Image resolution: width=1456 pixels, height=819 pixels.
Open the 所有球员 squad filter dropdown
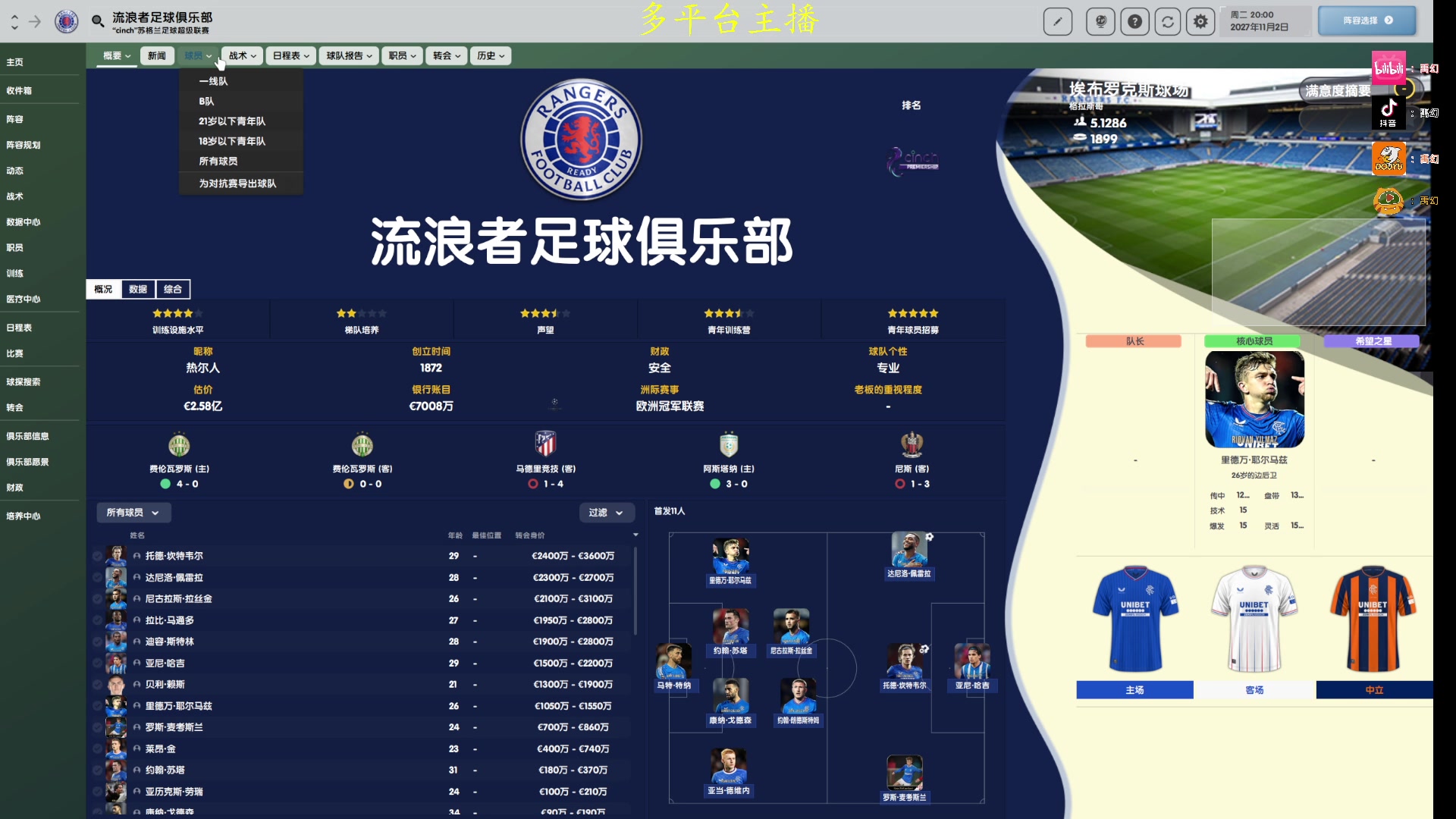pyautogui.click(x=133, y=512)
